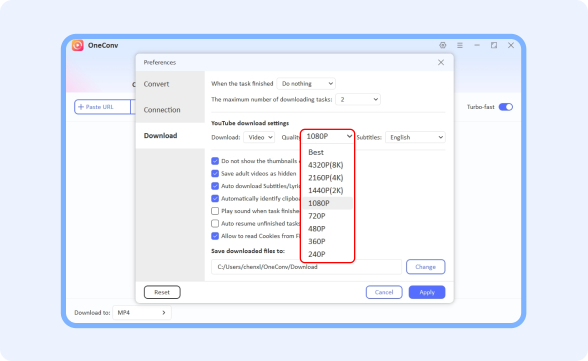Close the OneConv window
Viewport: 588px width, 361px height.
[x=511, y=45]
